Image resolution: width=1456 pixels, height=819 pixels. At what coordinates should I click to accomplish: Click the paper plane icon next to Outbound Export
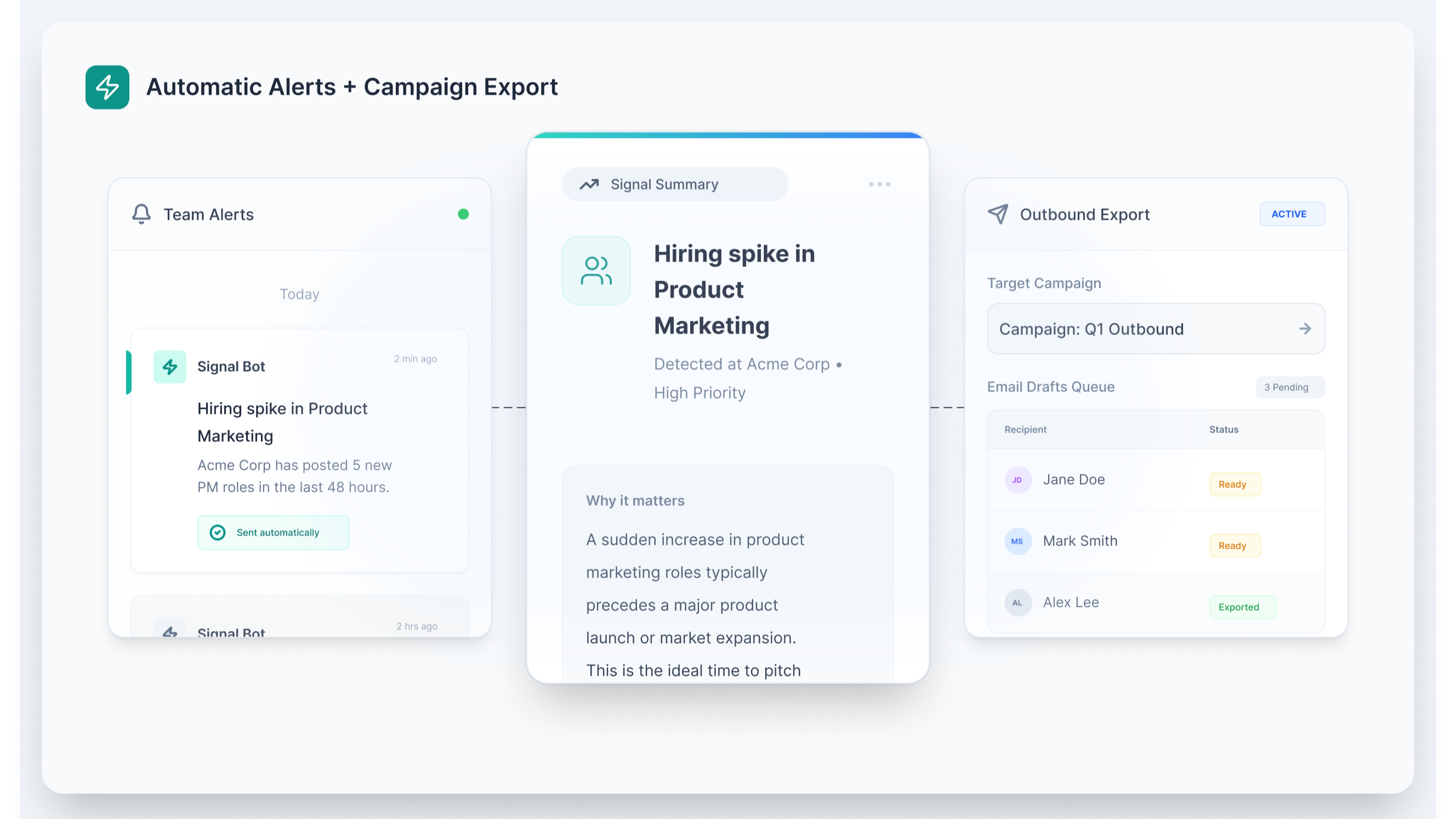(998, 214)
